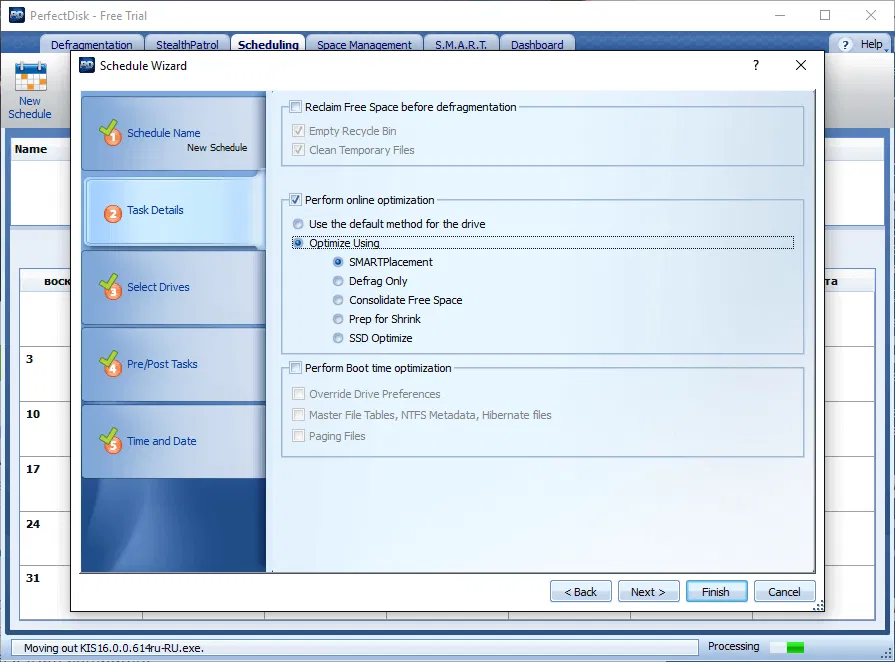
Task: Click the Processing progress indicator
Action: 787,647
